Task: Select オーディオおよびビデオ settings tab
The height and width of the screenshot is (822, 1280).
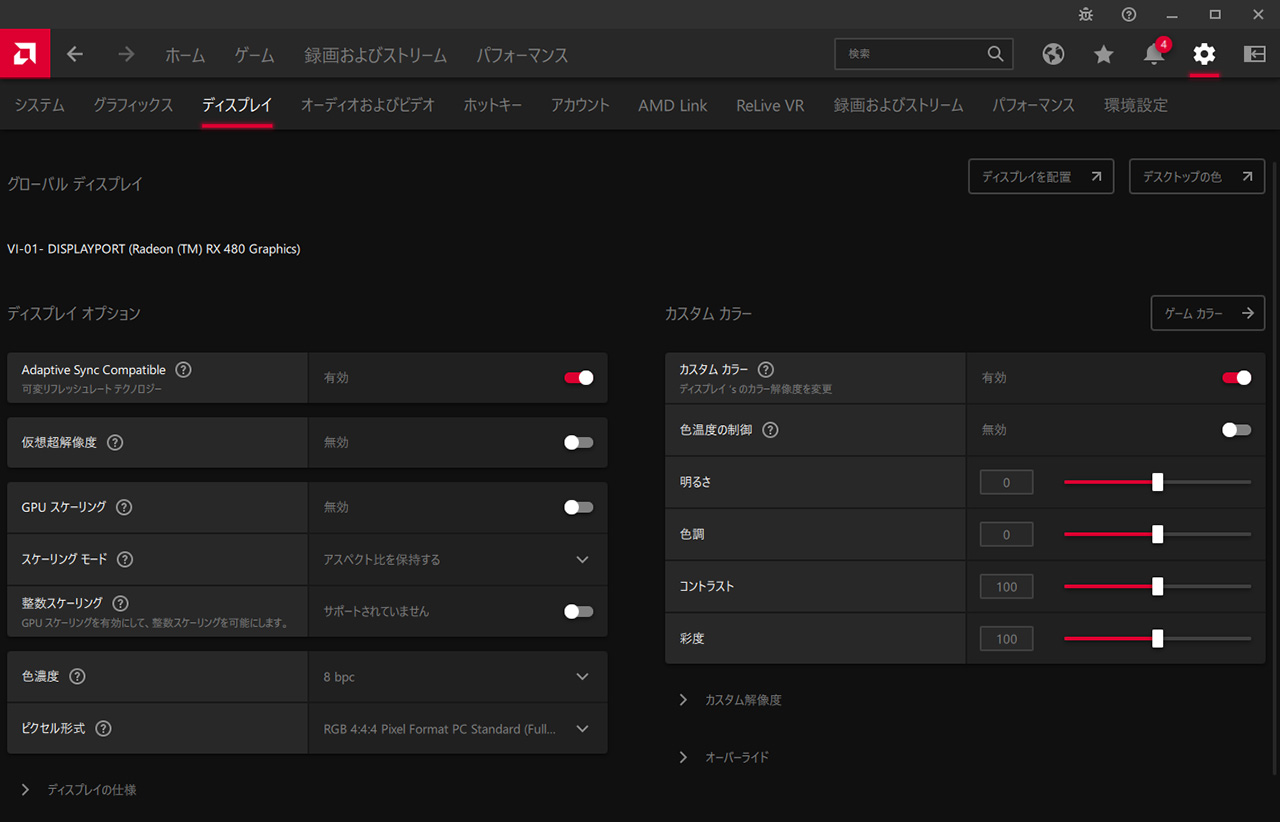Action: (368, 105)
